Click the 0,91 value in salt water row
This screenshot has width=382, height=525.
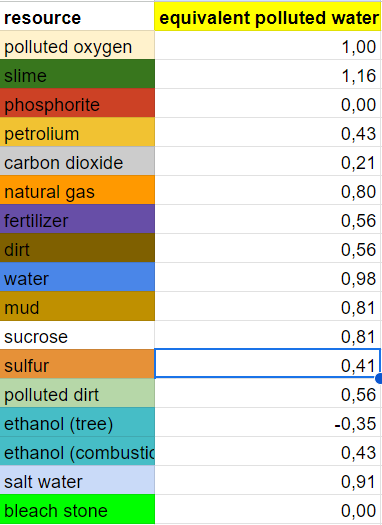pos(268,480)
